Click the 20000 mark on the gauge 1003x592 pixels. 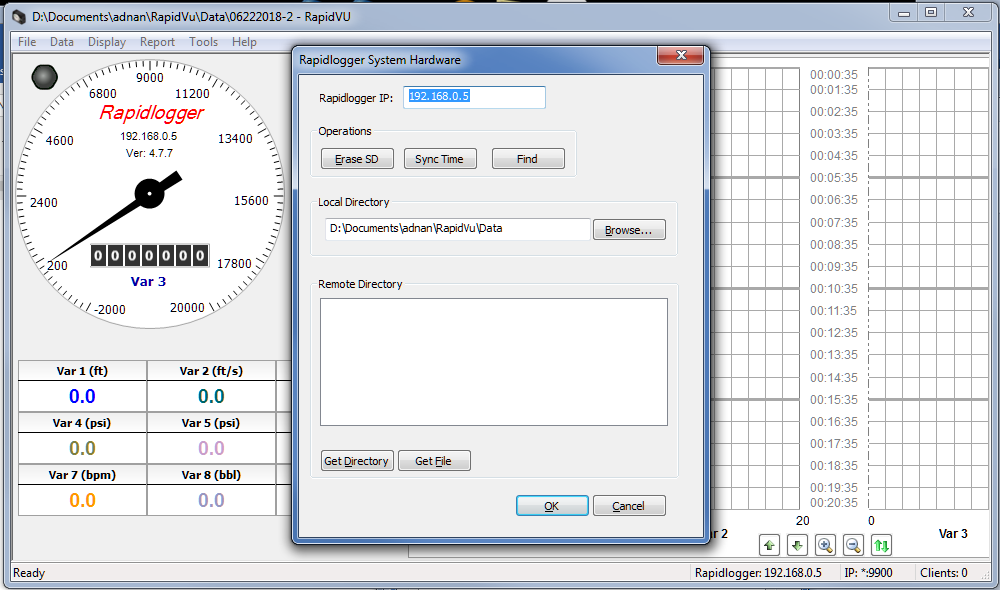click(x=187, y=308)
